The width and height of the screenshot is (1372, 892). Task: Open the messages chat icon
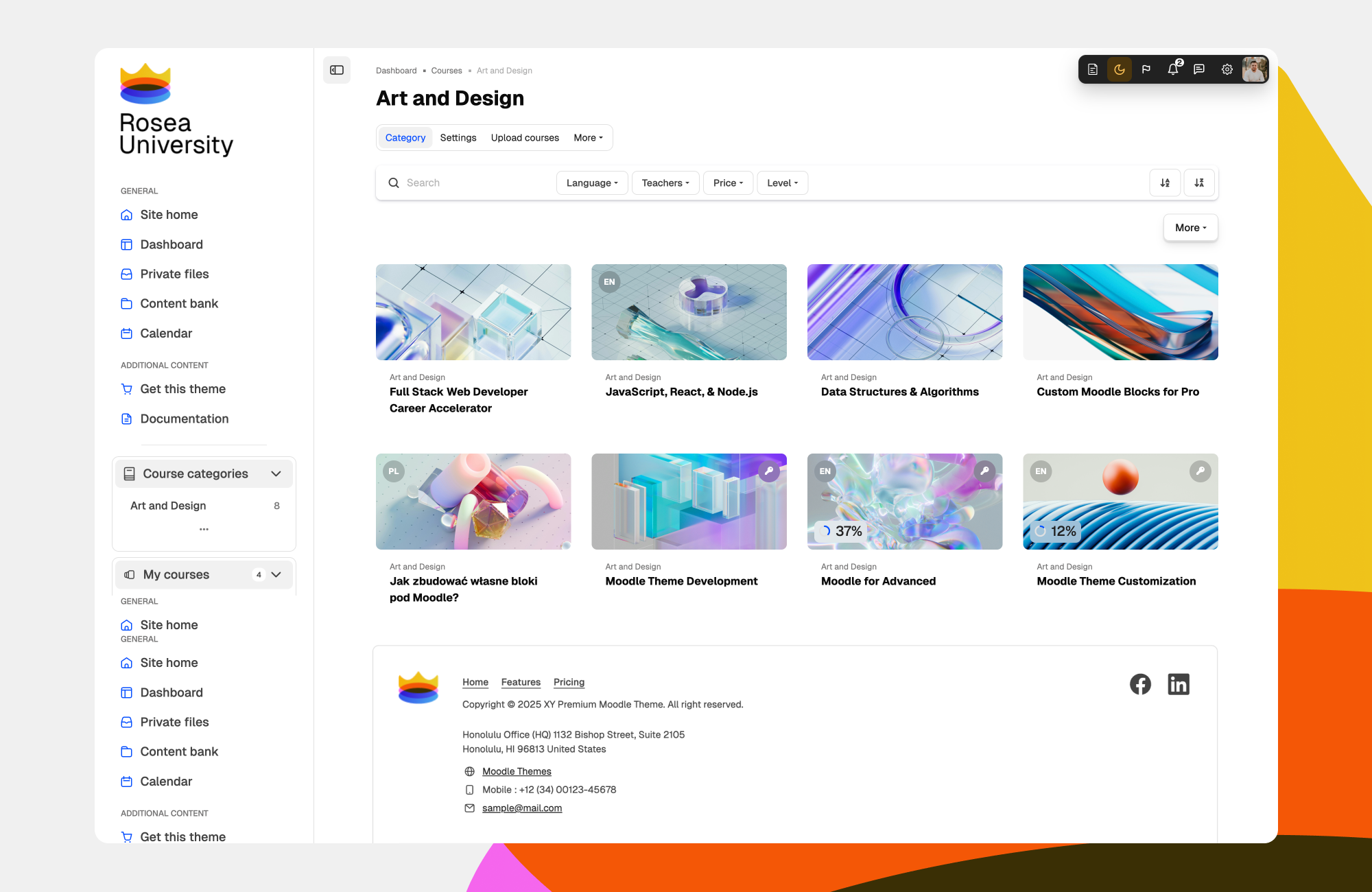(x=1199, y=69)
